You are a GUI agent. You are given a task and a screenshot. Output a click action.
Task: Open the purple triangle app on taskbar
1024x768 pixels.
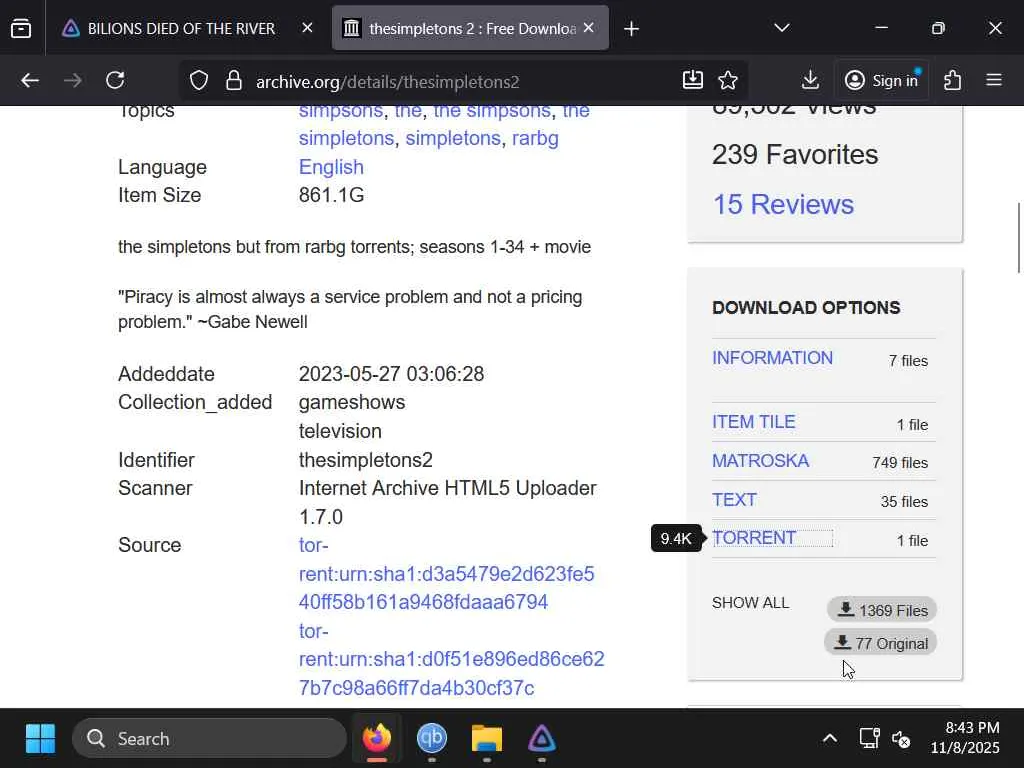[541, 739]
